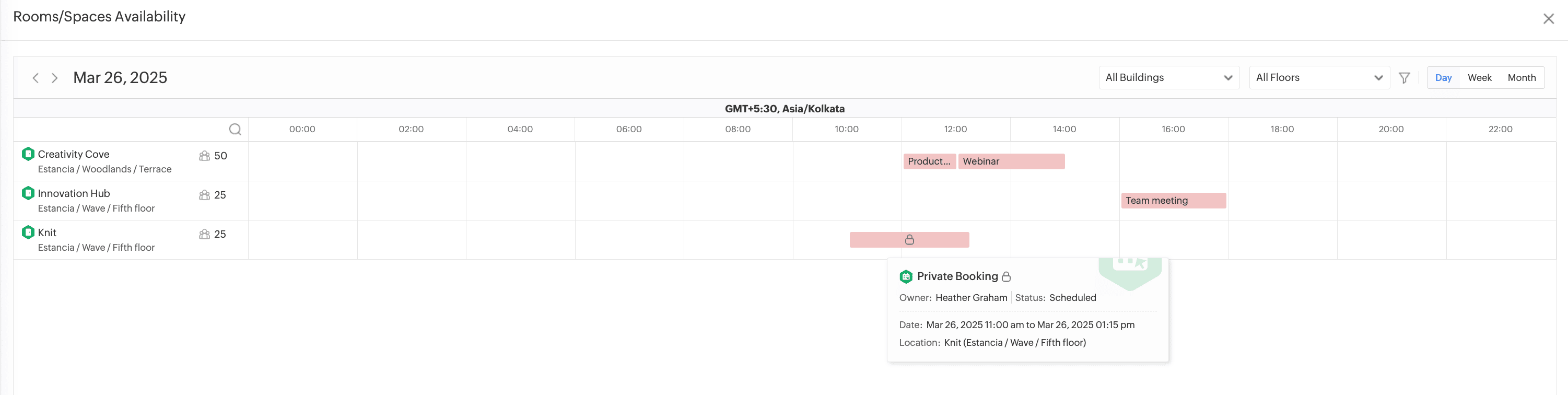The image size is (1568, 395).
Task: Open the Webinar booking block
Action: coord(1011,161)
